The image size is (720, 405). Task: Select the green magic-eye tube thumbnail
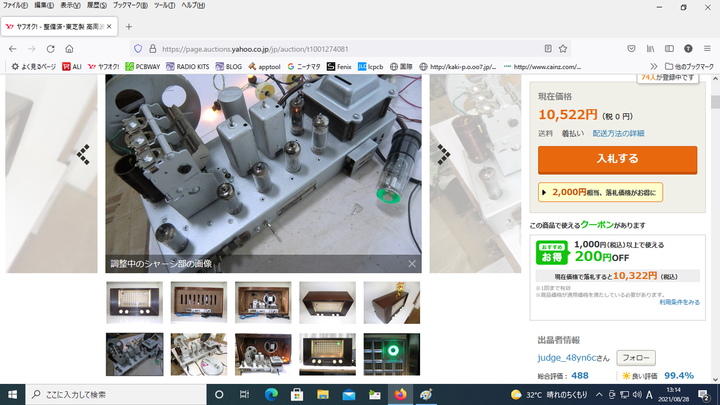[x=391, y=354]
